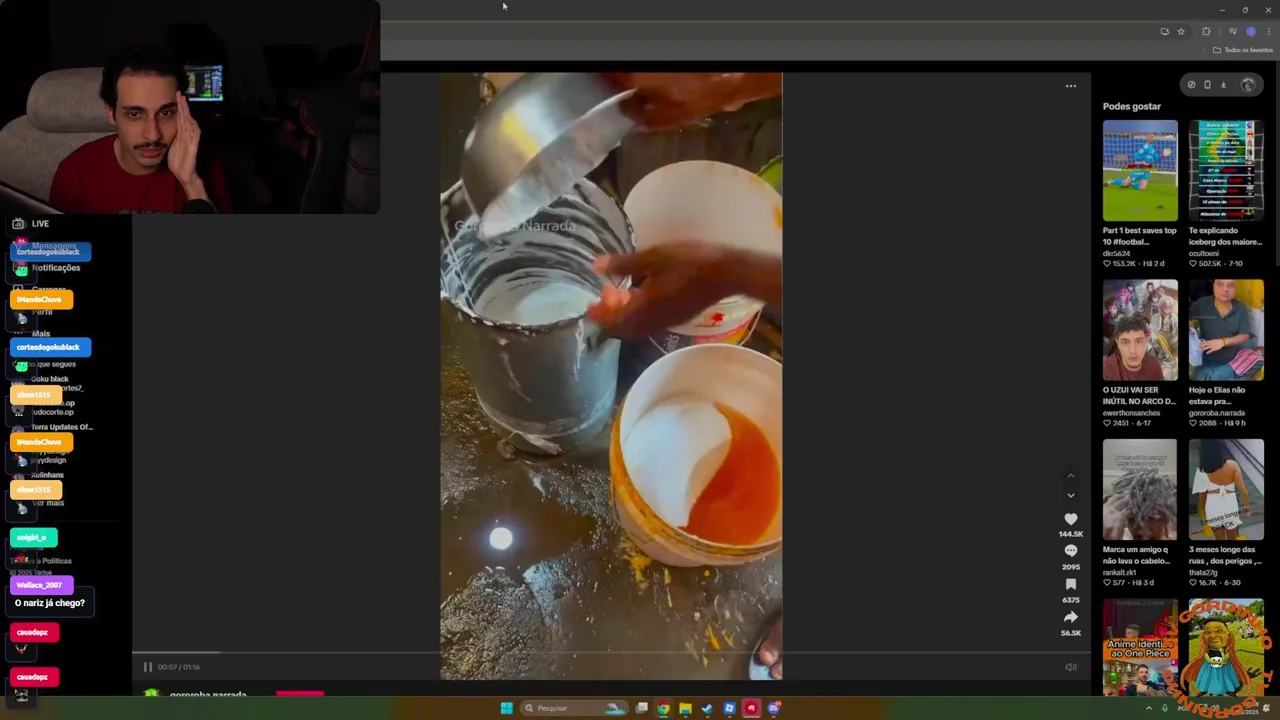Click the Chrome profile avatar in toolbar
The image size is (1280, 720).
[1250, 32]
